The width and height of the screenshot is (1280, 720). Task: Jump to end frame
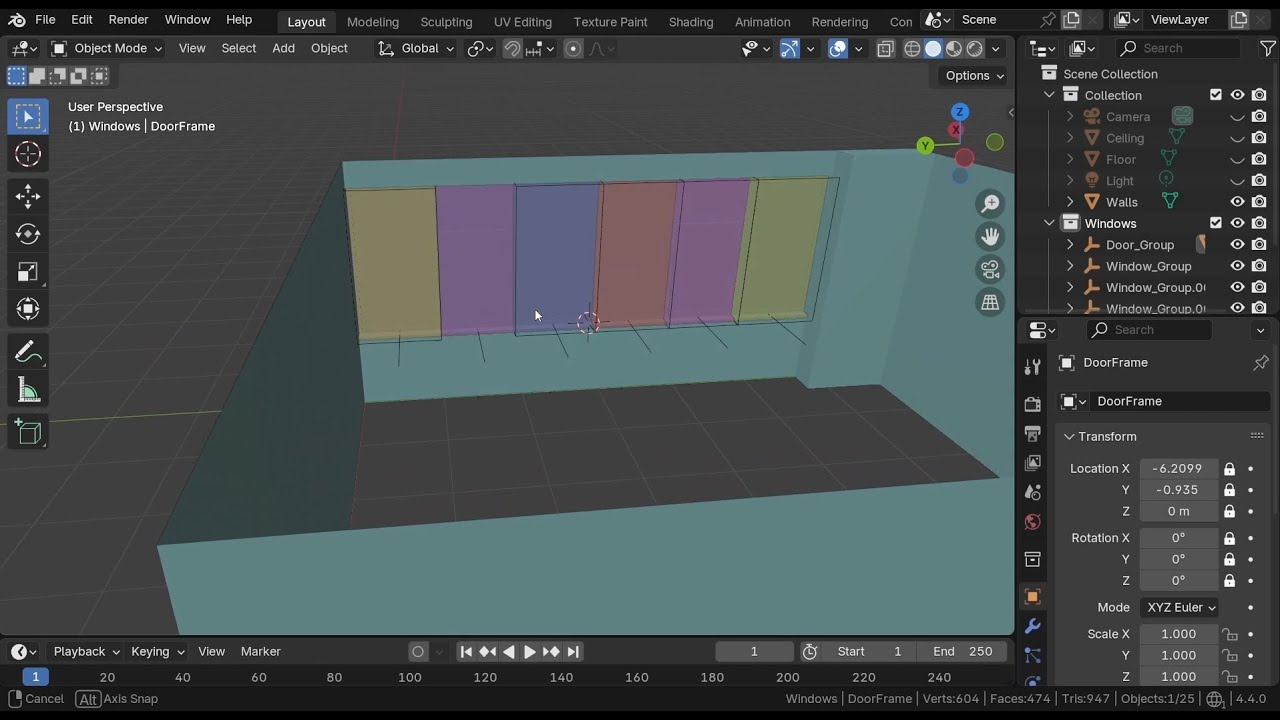tap(573, 651)
